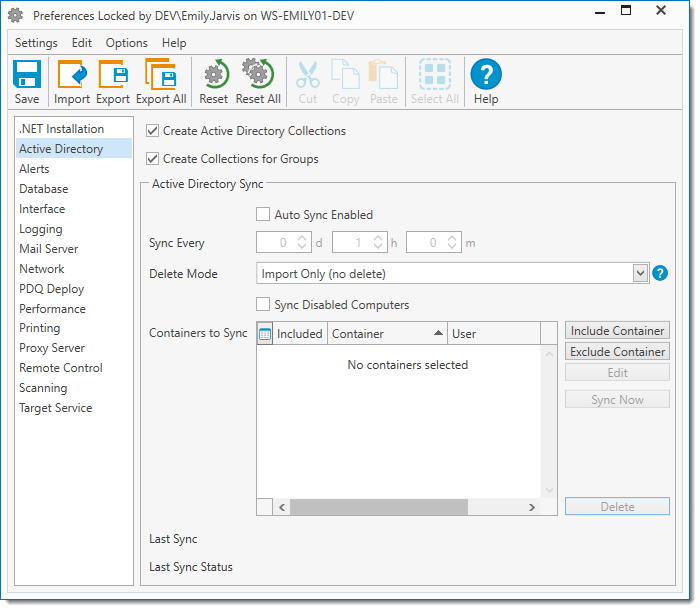The height and width of the screenshot is (610, 700).
Task: Click the Reset gear icon
Action: (213, 76)
